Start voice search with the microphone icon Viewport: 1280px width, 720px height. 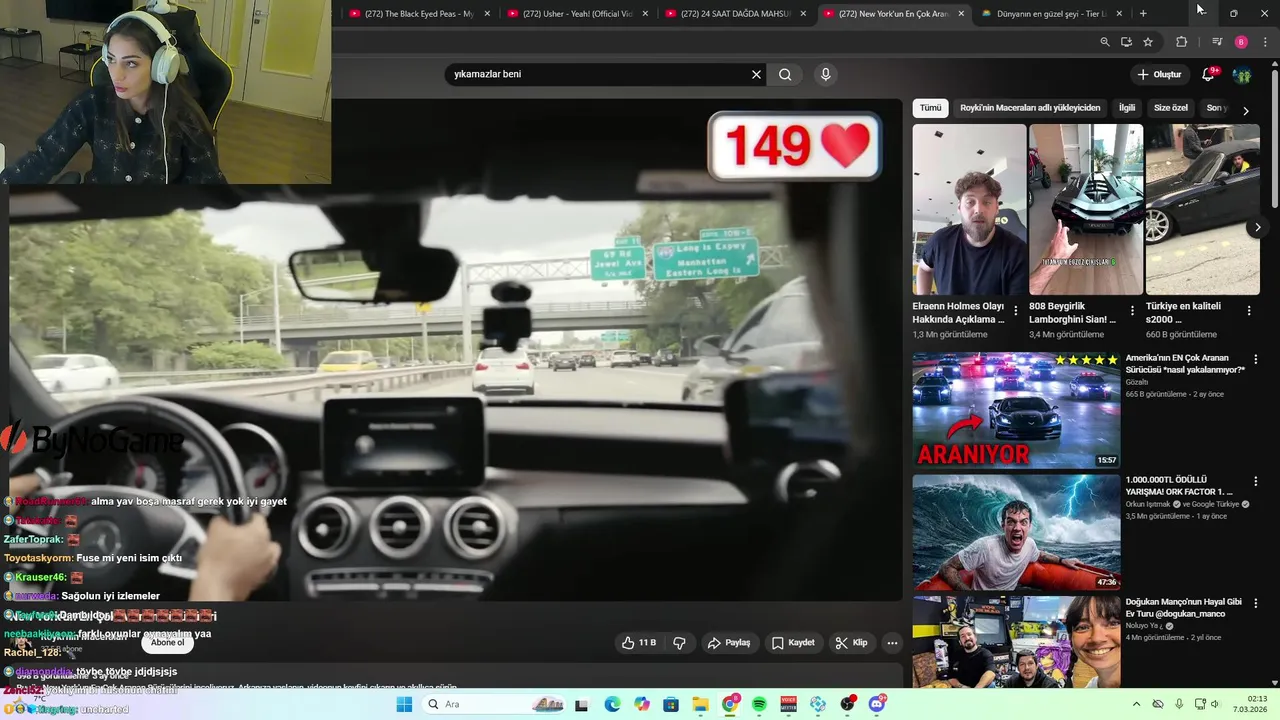pyautogui.click(x=825, y=74)
